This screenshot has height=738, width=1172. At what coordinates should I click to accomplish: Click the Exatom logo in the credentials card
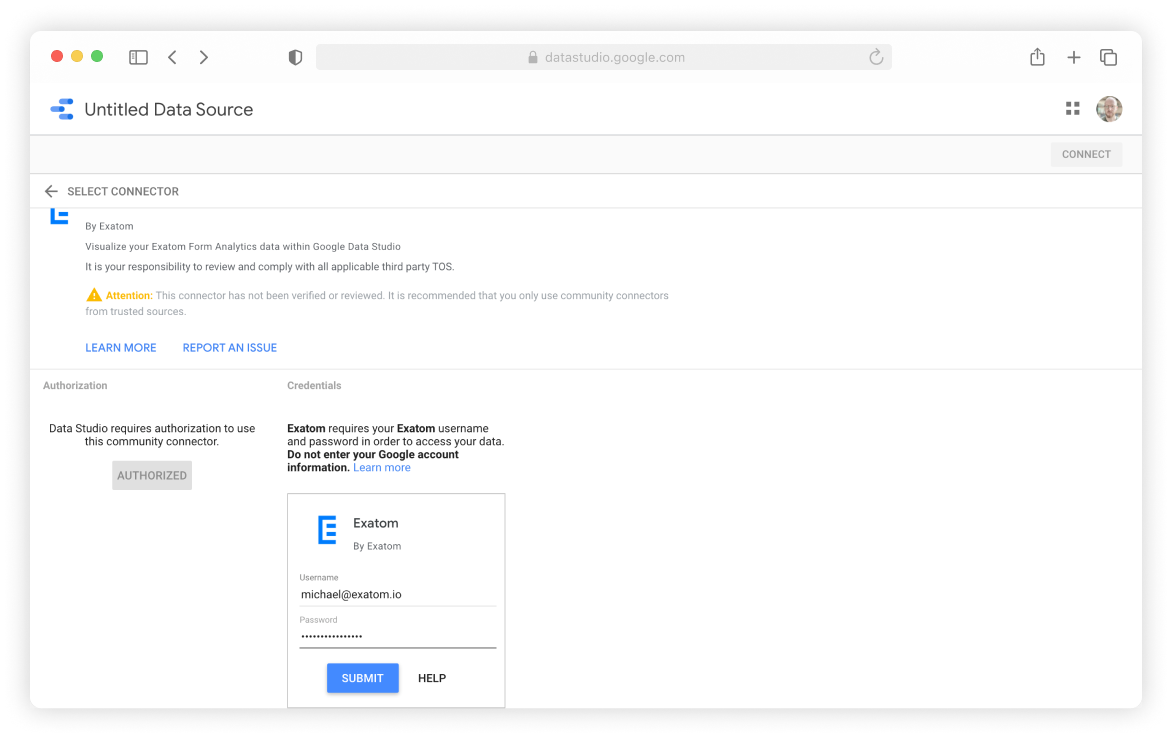[327, 530]
